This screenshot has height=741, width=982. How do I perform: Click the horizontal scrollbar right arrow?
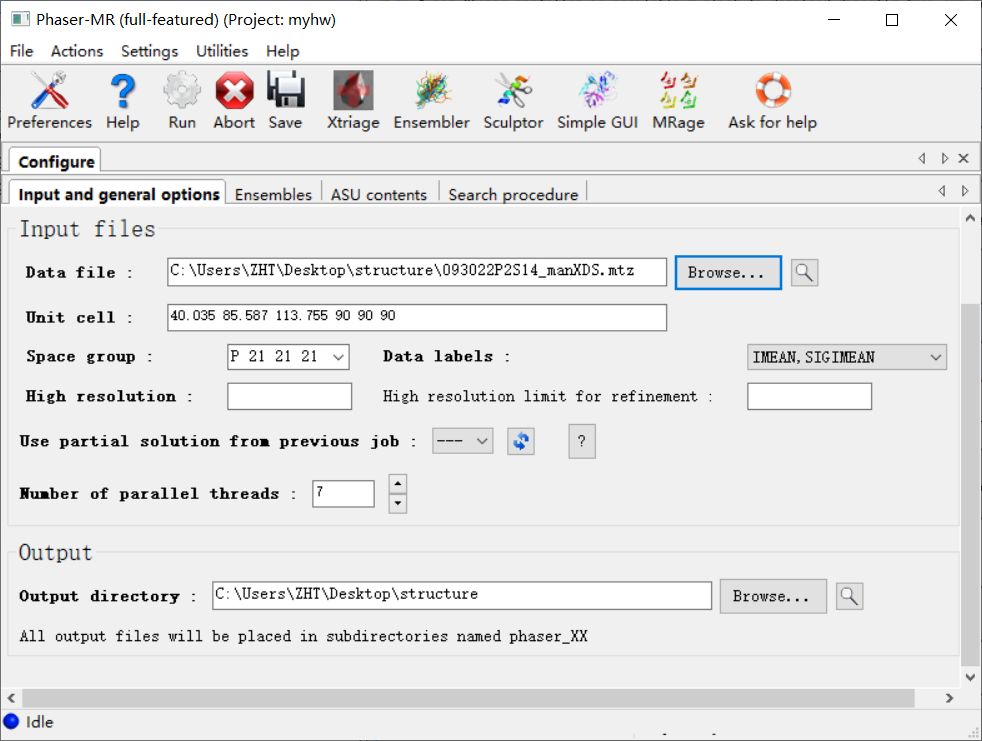pos(949,698)
